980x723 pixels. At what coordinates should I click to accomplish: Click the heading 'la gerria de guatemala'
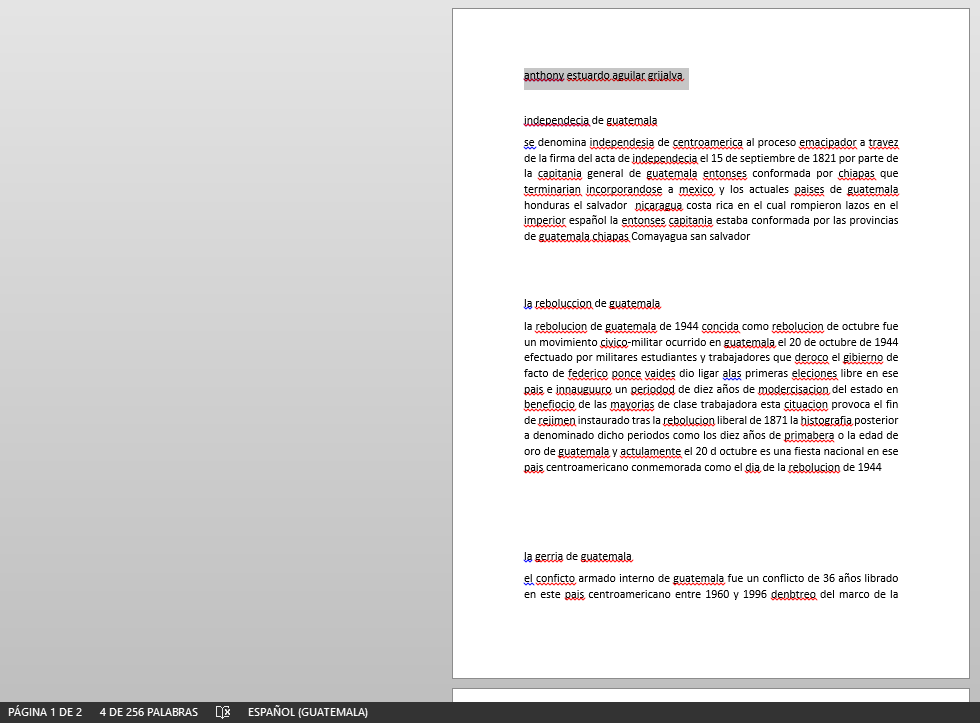click(578, 556)
